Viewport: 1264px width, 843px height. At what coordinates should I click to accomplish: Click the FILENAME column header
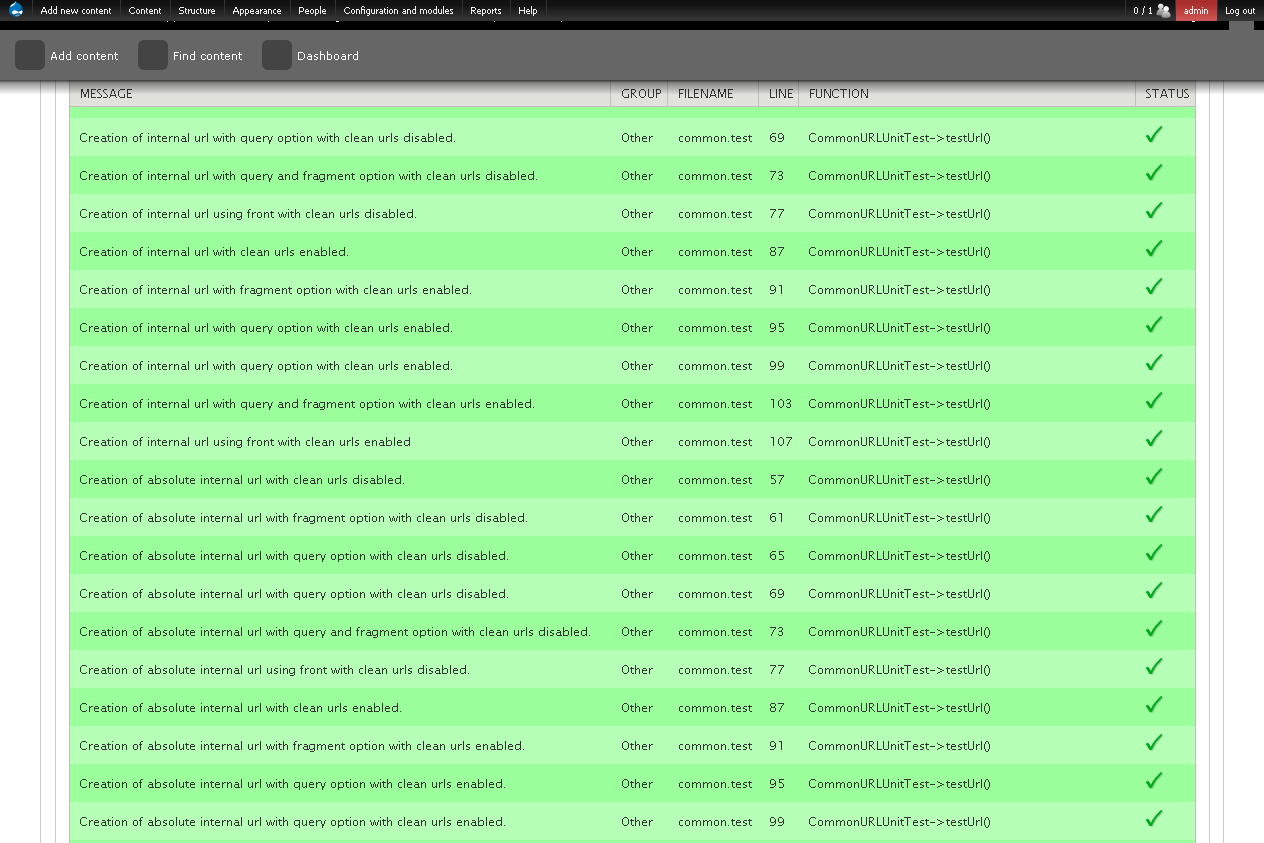[x=705, y=94]
